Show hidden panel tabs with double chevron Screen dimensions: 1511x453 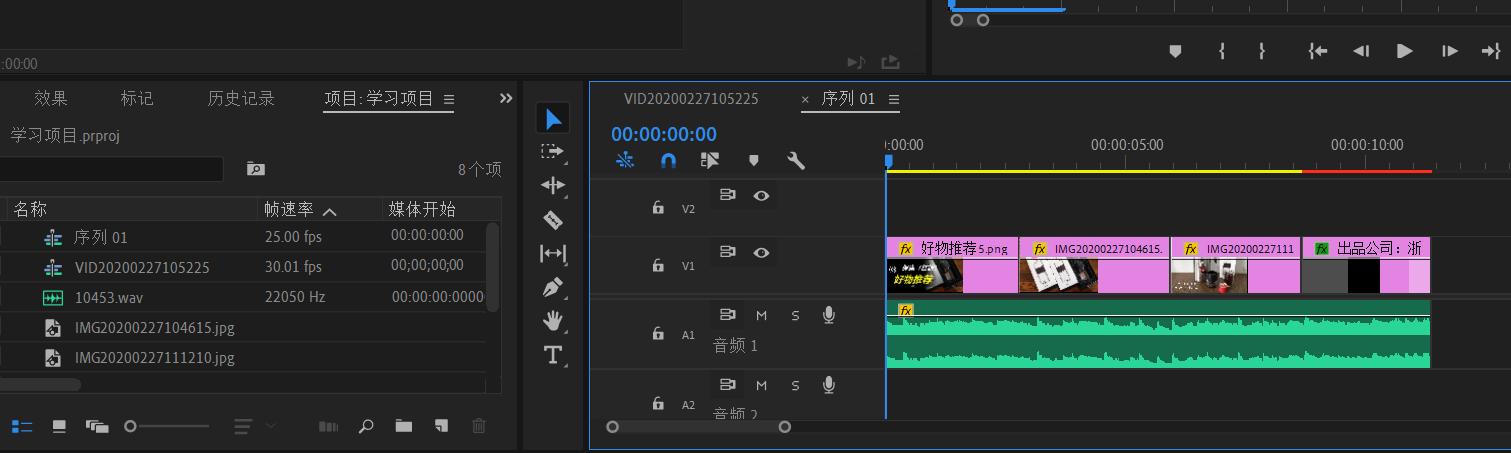click(506, 98)
